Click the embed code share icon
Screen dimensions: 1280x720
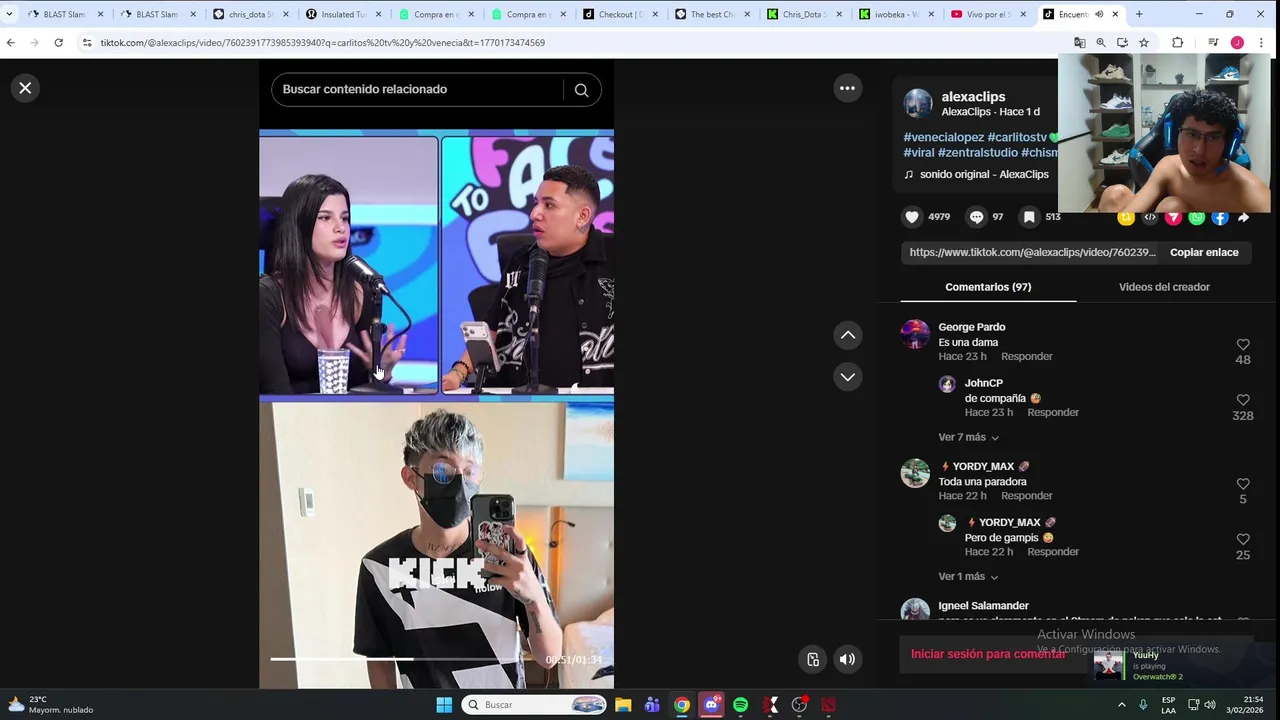click(1150, 217)
